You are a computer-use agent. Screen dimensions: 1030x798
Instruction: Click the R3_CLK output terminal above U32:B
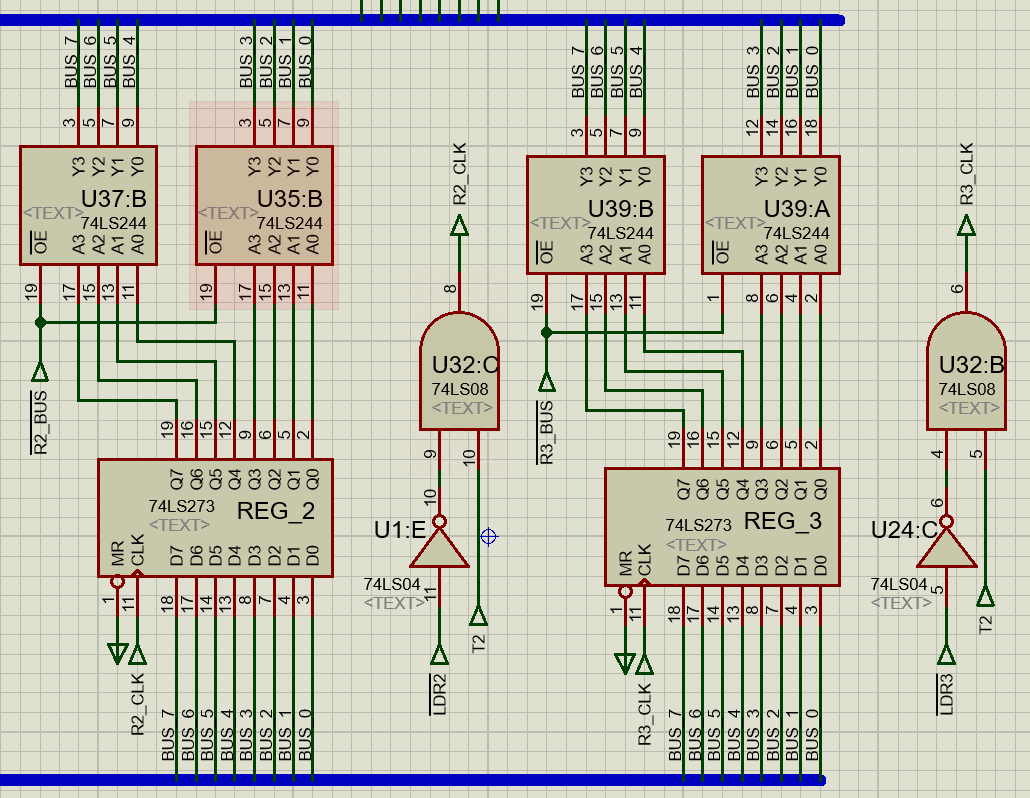tap(966, 227)
